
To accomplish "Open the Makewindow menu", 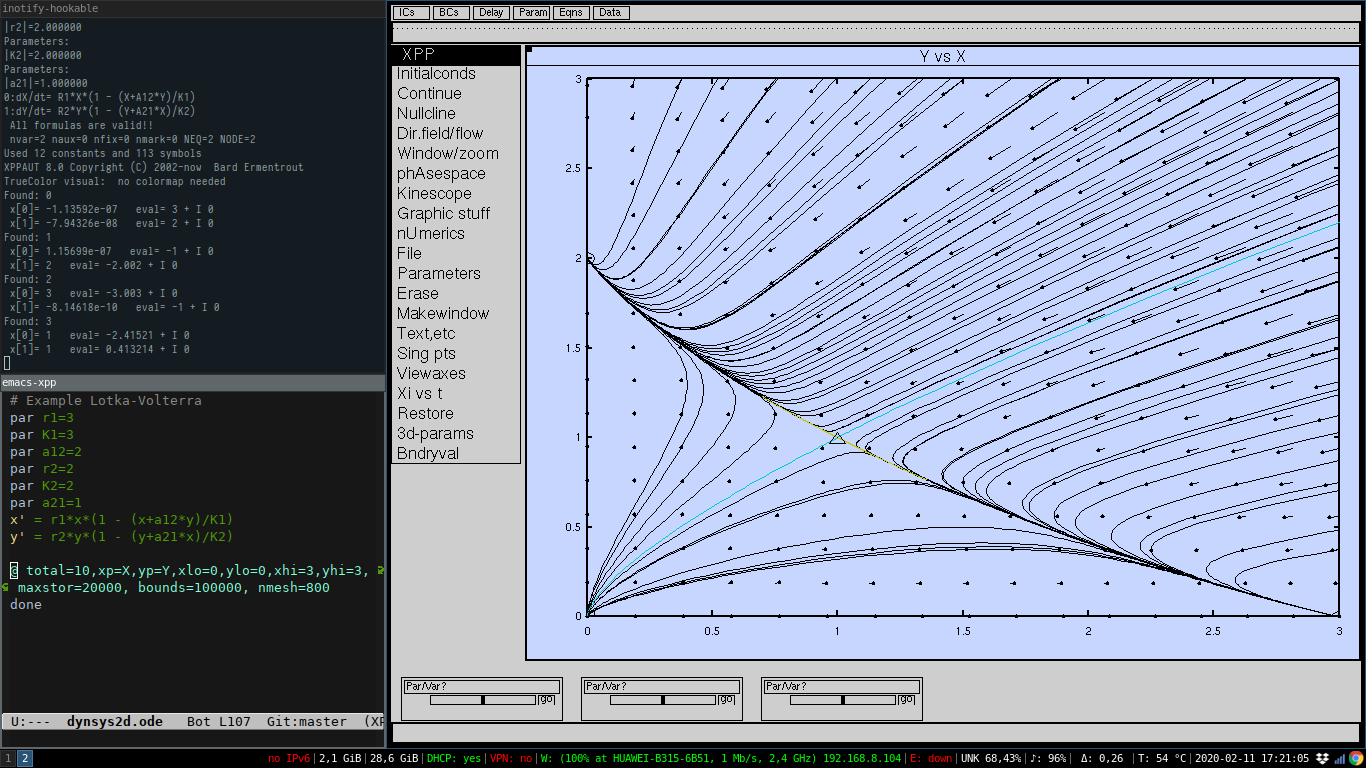I will 456,314.
